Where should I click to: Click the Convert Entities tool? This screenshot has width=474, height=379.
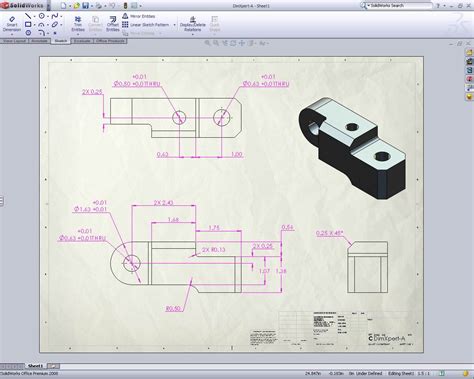95,24
